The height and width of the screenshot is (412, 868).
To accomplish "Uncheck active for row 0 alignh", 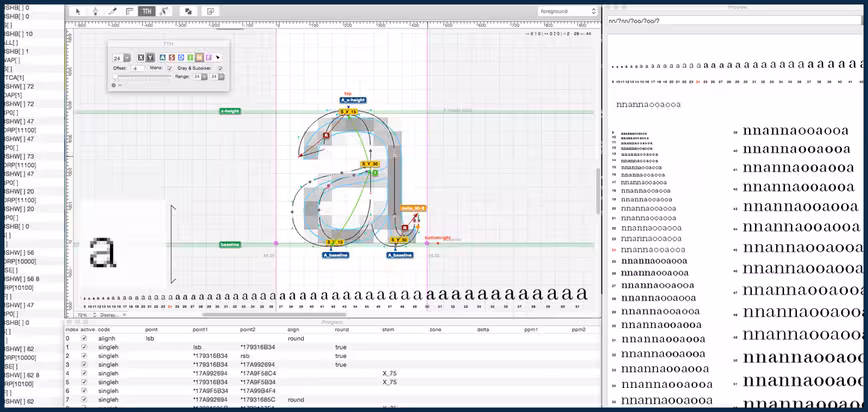I will [84, 338].
